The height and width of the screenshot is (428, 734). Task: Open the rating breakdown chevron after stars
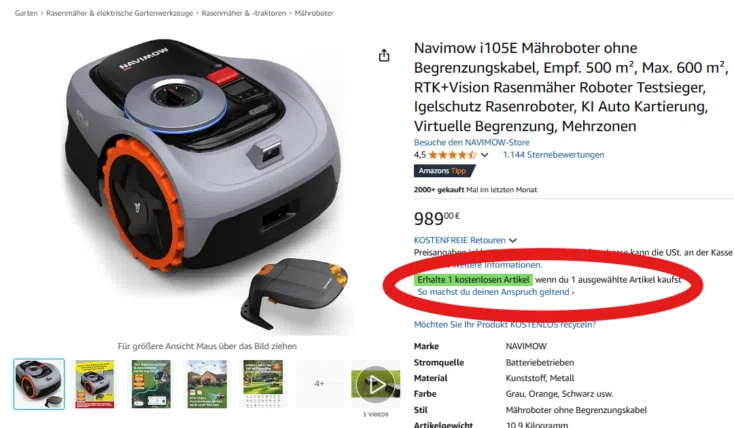click(484, 155)
